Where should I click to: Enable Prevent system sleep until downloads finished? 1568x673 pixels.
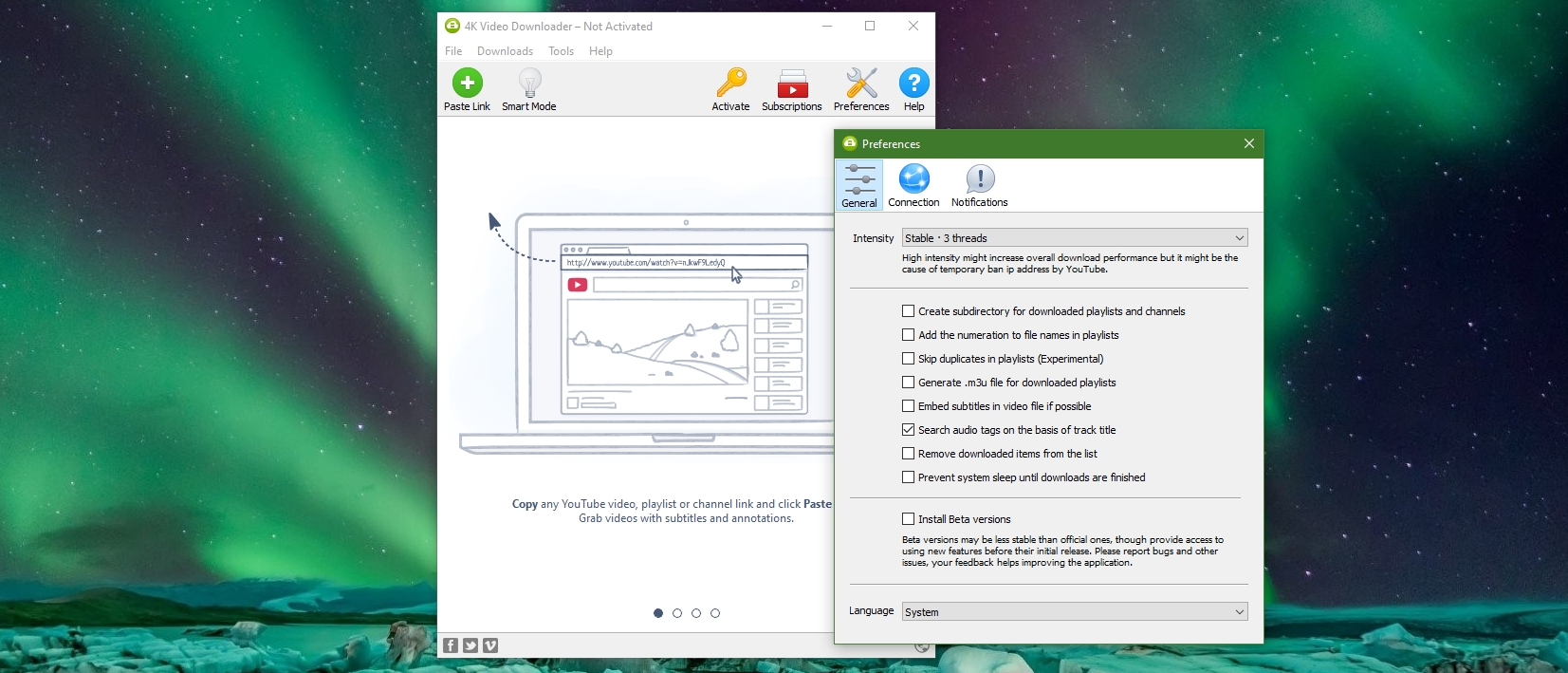point(908,477)
